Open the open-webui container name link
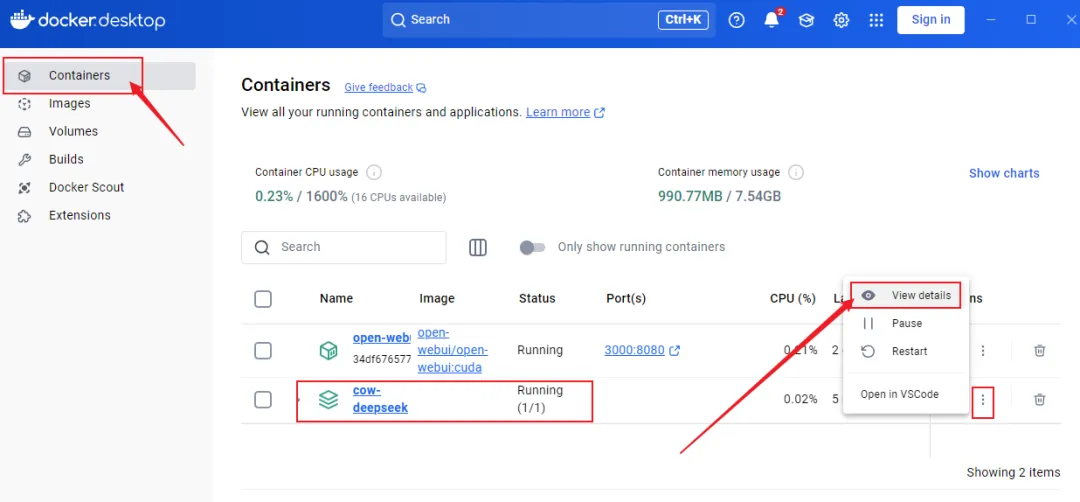 click(382, 338)
